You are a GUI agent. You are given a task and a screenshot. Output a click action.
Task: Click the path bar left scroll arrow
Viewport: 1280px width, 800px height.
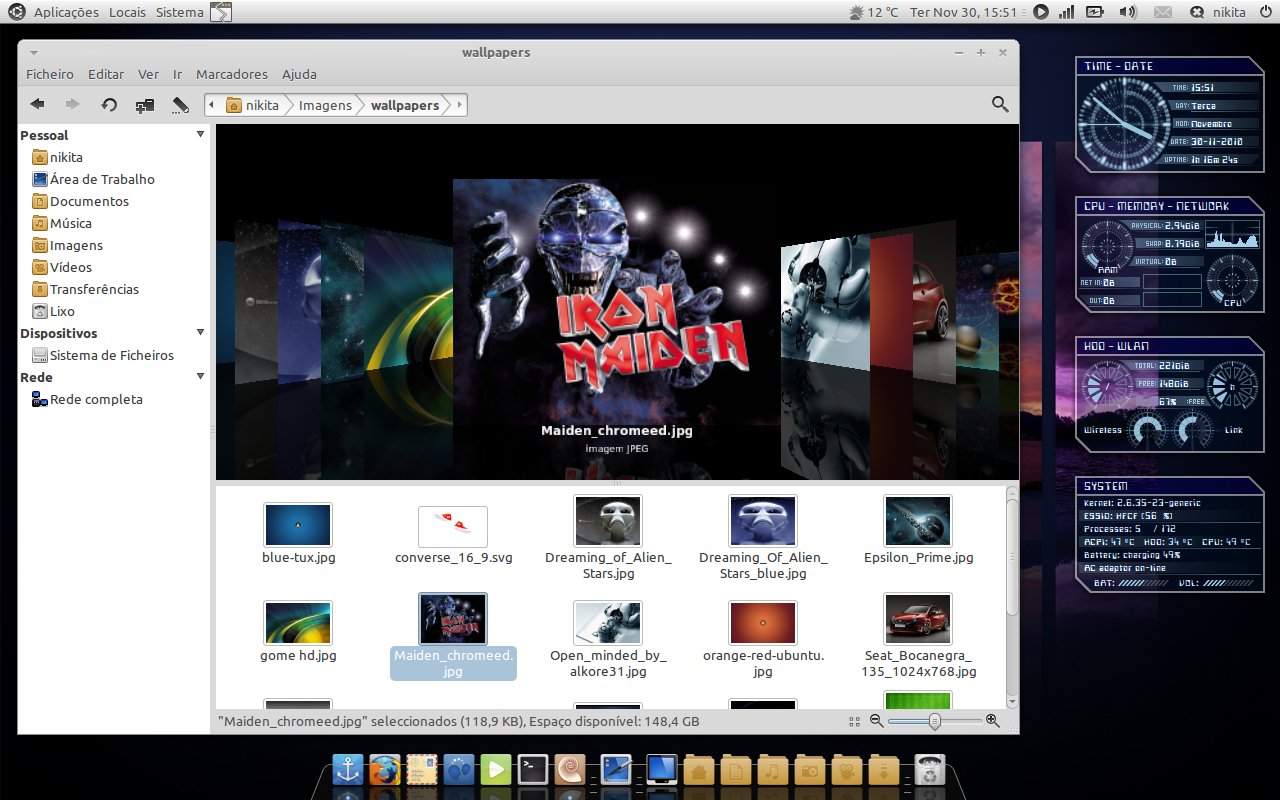click(212, 105)
